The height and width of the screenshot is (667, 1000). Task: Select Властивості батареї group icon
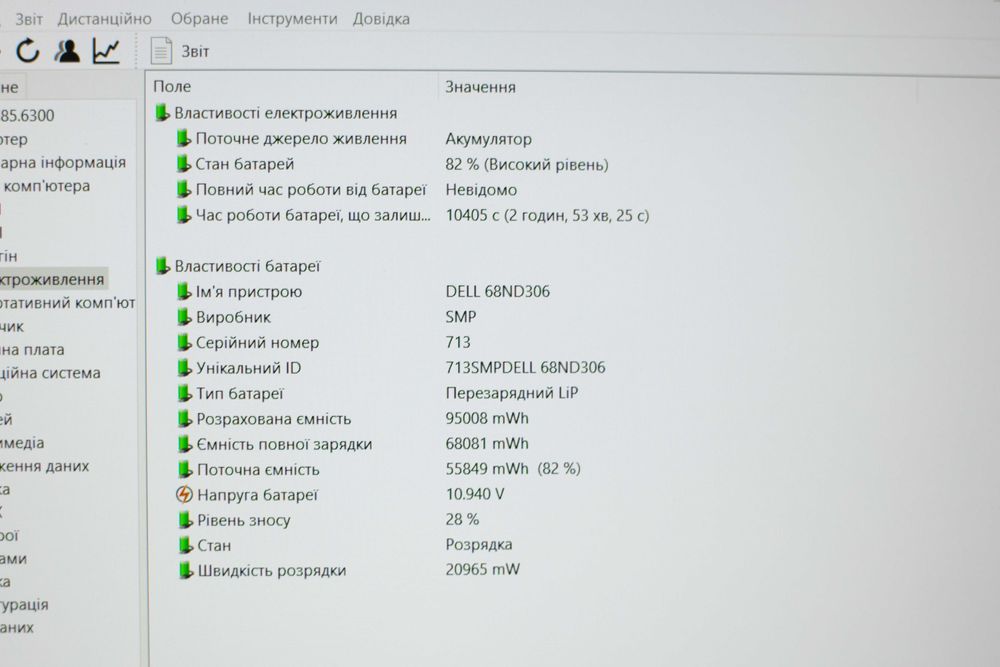[163, 266]
